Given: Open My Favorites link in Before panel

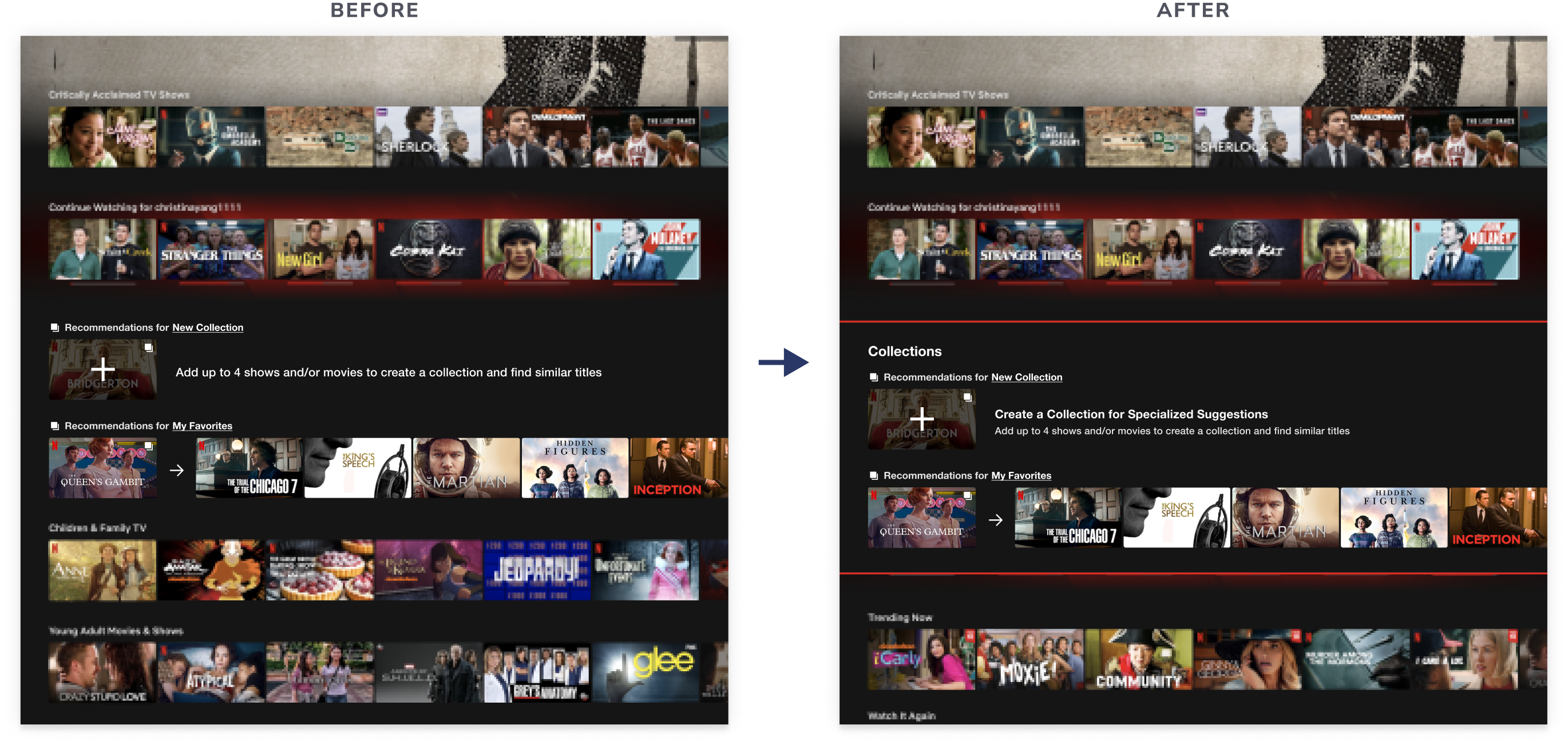Looking at the screenshot, I should click(202, 426).
